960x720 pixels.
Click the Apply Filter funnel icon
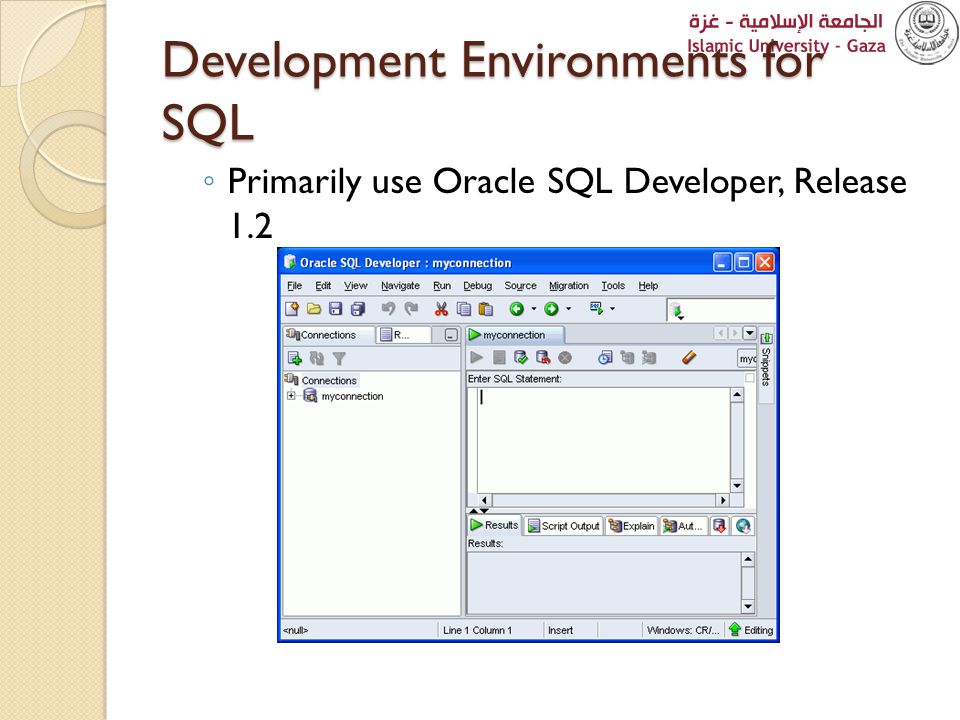[339, 358]
